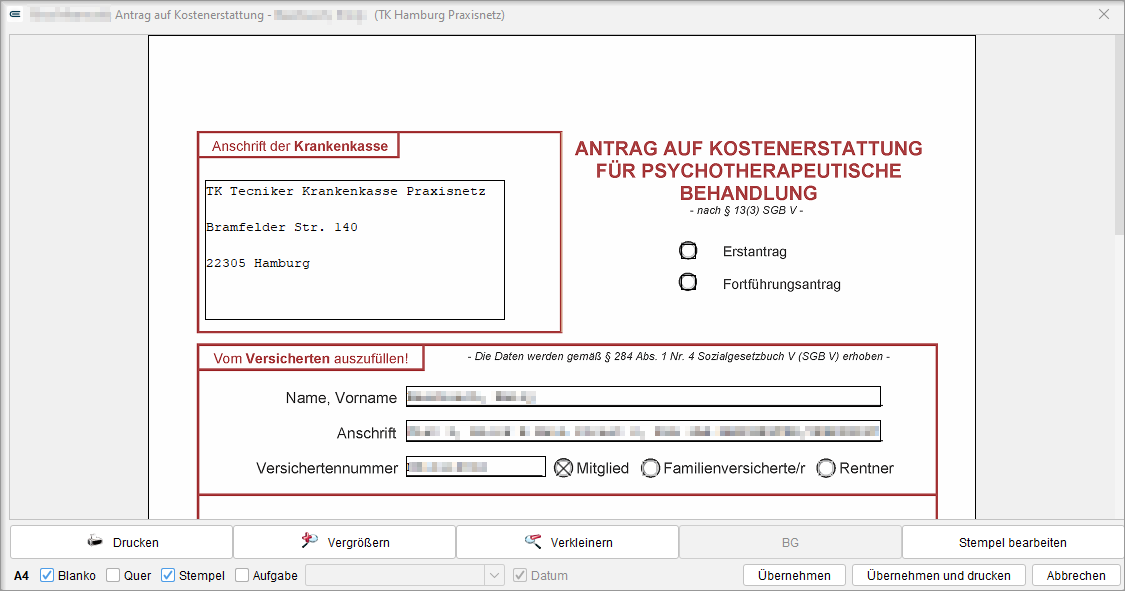Screen dimensions: 1125x591
Task: Toggle the Blanko checkbox
Action: point(47,575)
